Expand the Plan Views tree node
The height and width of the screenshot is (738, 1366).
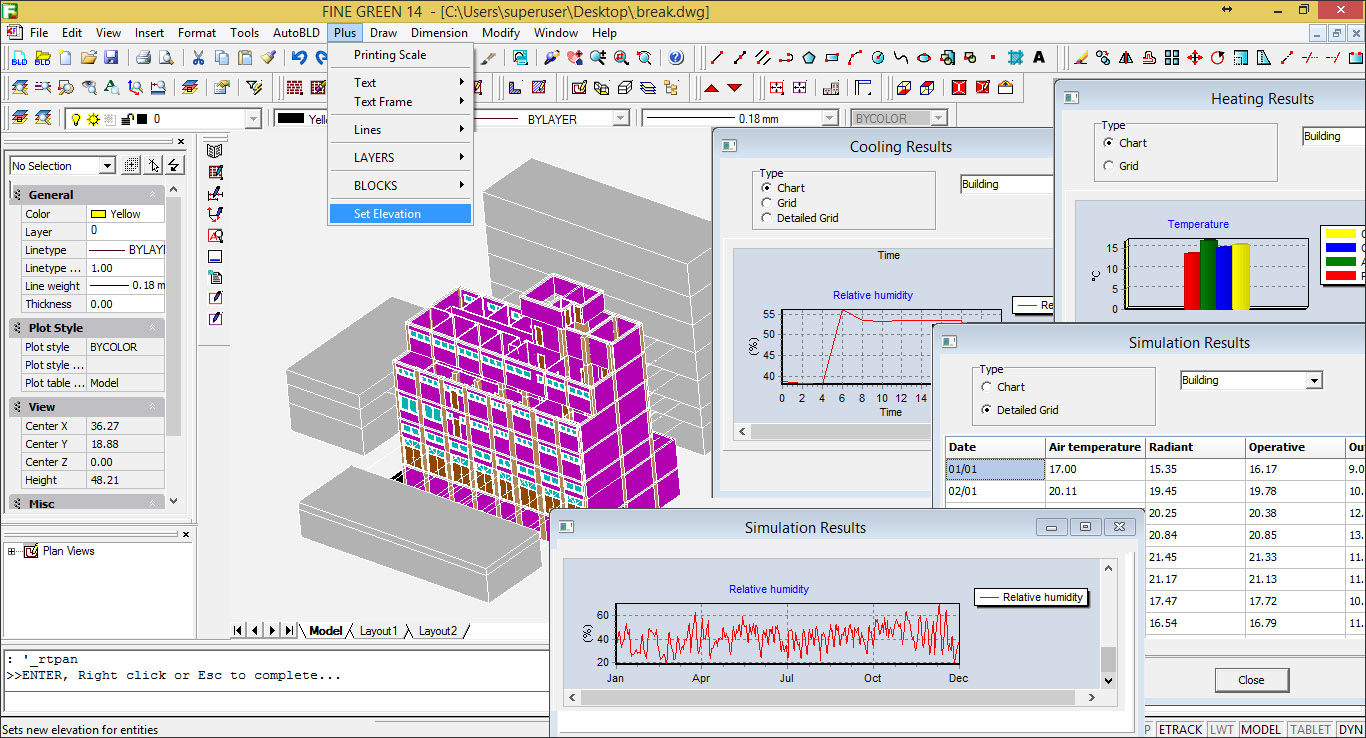click(12, 551)
